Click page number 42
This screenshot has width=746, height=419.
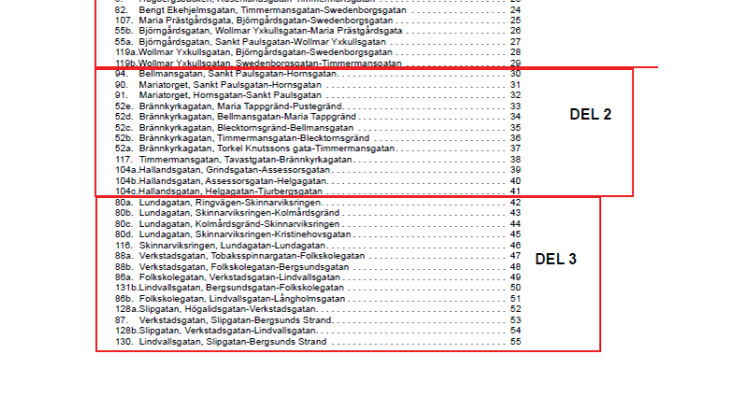pos(515,202)
